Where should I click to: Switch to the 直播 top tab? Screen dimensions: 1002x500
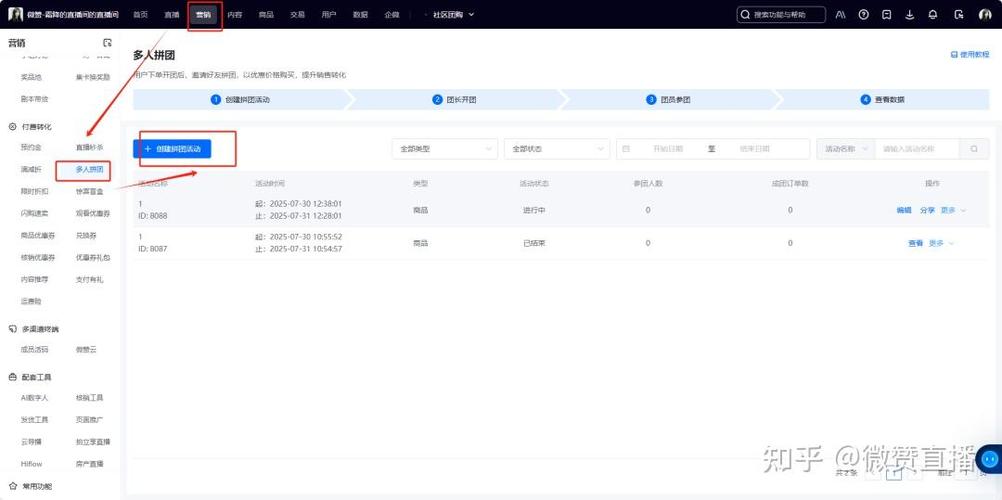[172, 15]
